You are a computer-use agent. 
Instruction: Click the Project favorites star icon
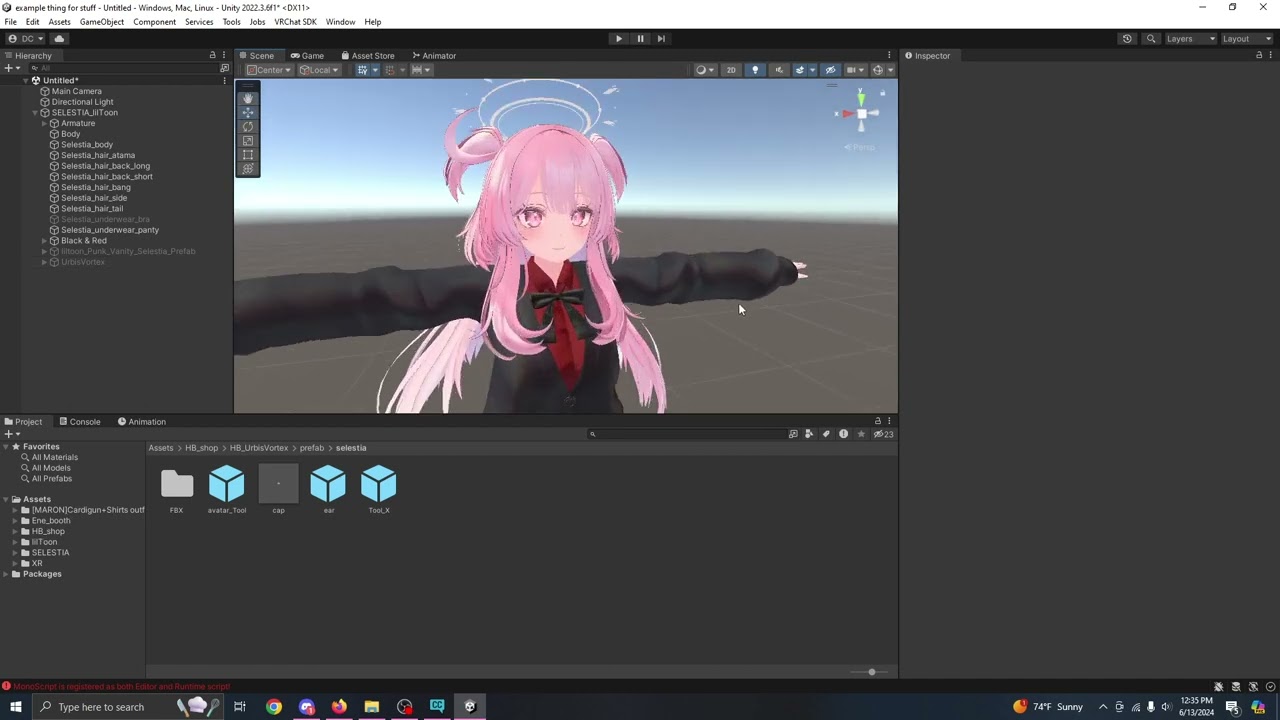[x=860, y=434]
